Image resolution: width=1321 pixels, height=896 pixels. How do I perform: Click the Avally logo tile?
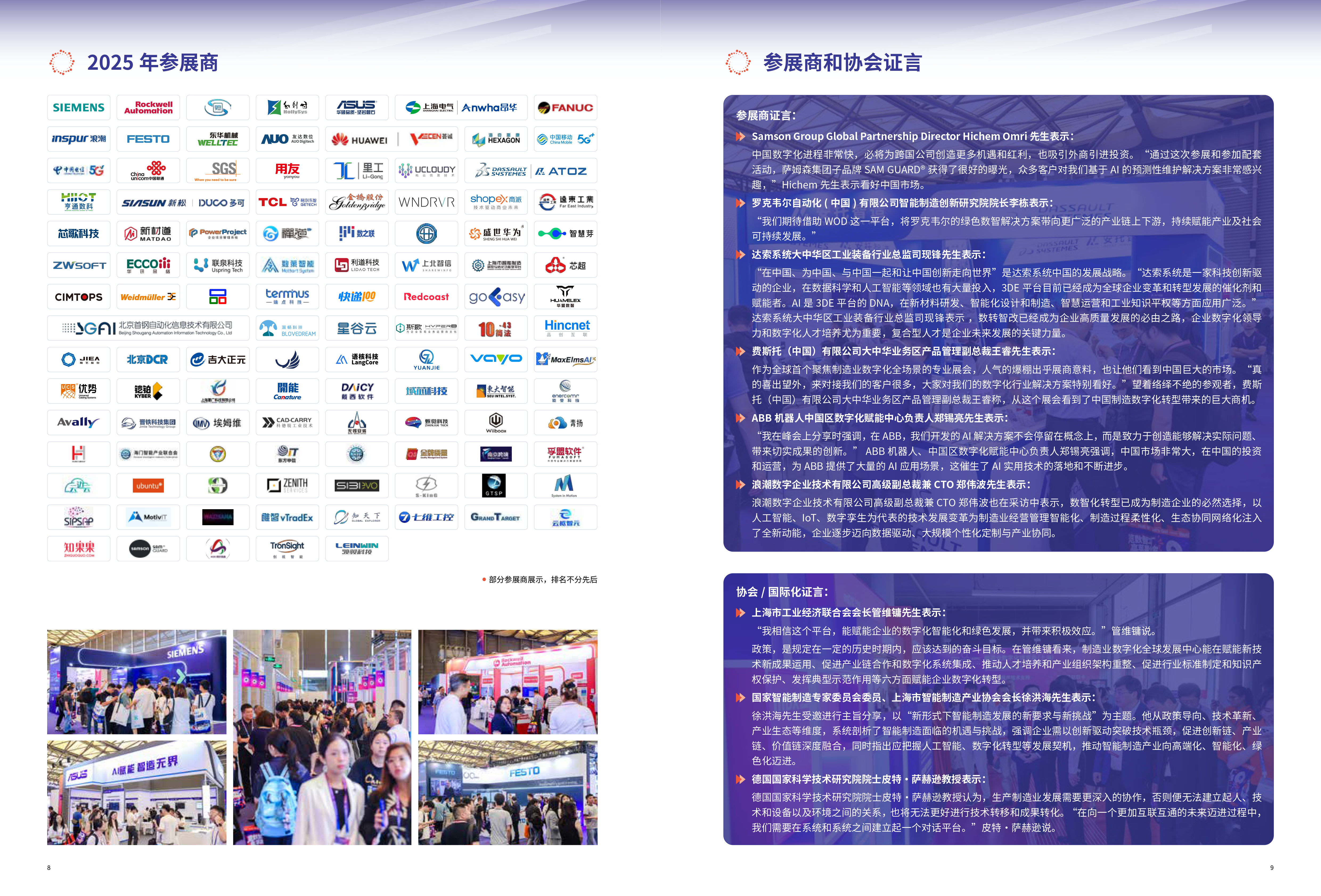pos(79,423)
